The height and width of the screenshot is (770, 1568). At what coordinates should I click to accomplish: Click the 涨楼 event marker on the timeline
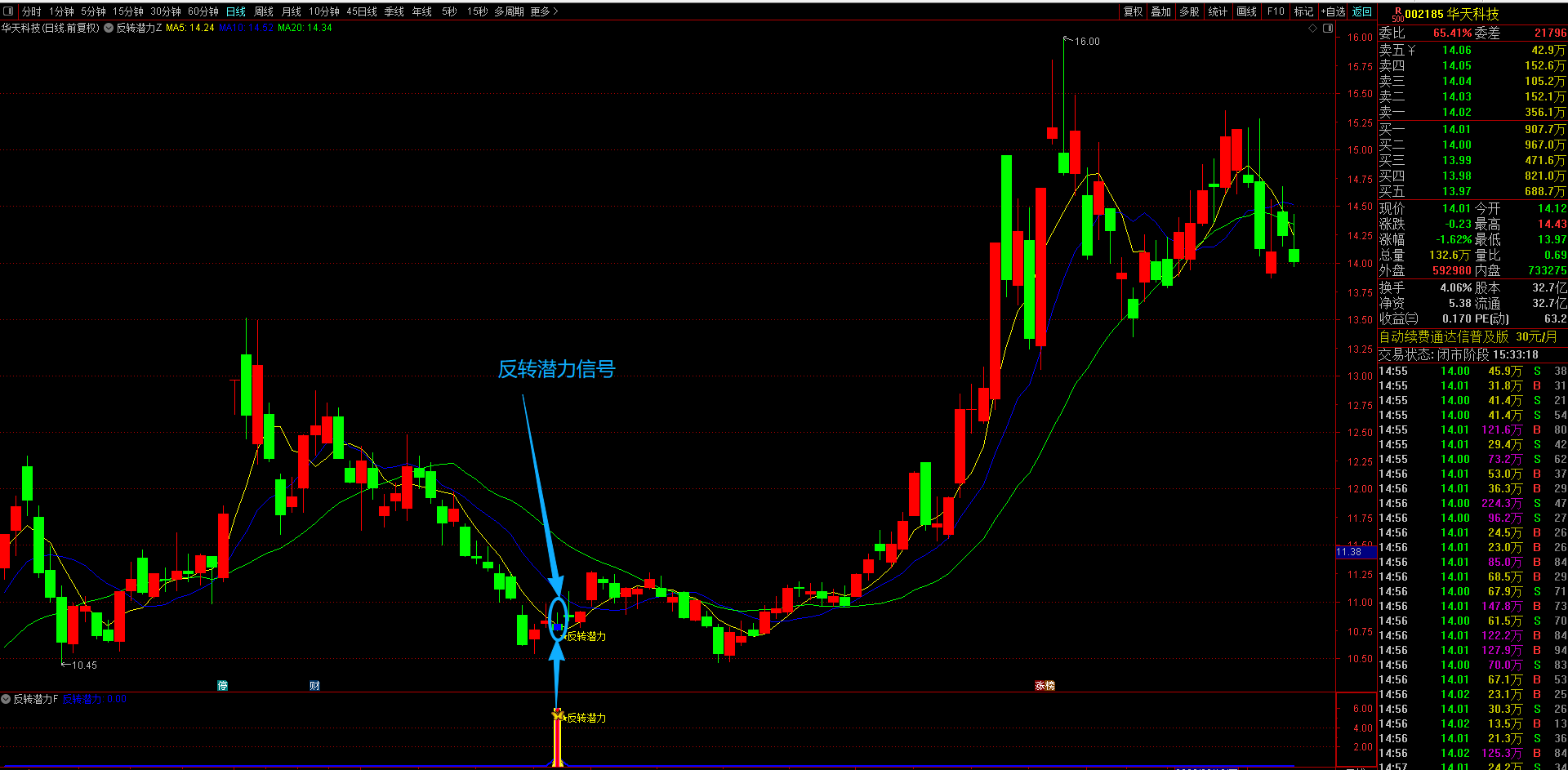1045,685
